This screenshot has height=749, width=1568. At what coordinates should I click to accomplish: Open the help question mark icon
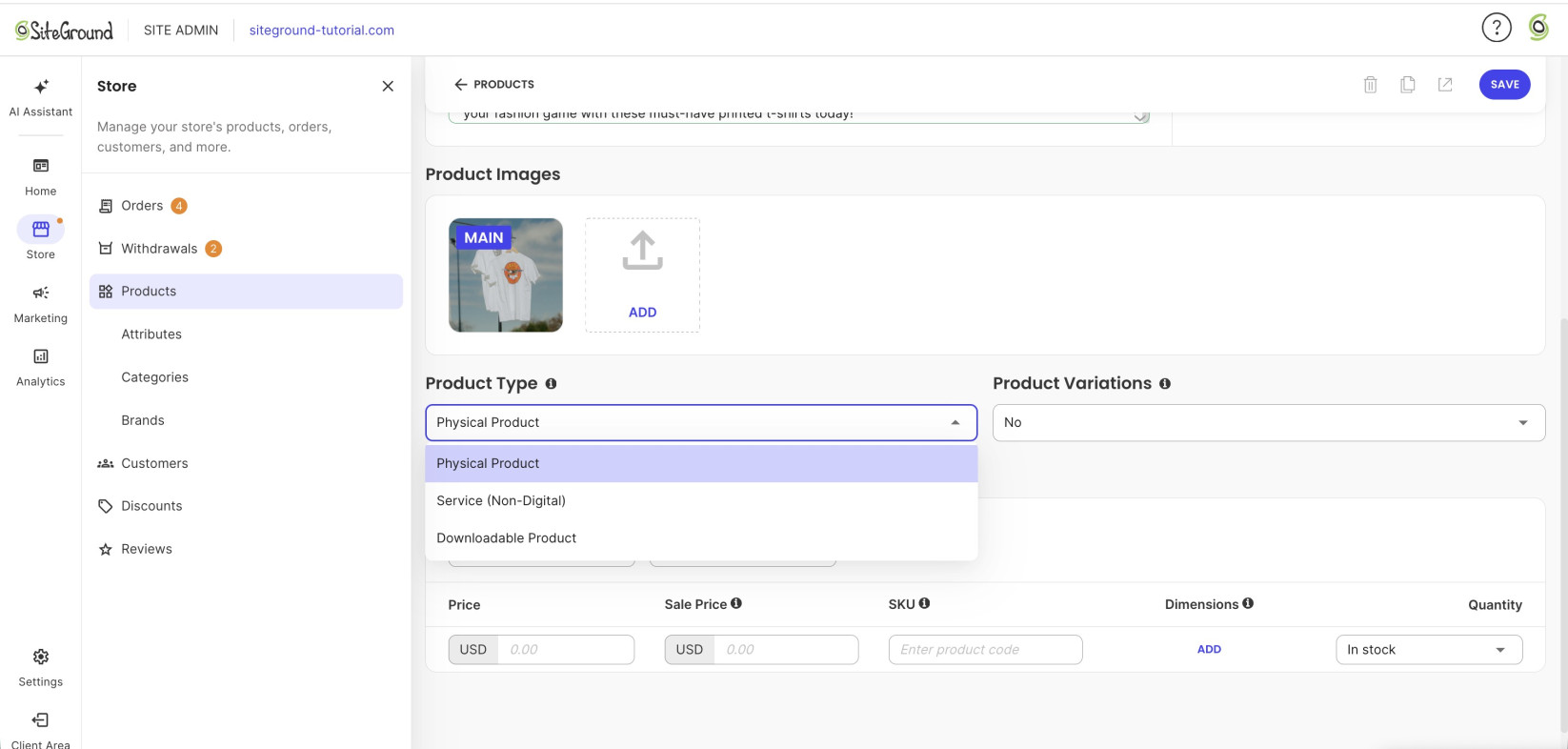click(x=1497, y=28)
